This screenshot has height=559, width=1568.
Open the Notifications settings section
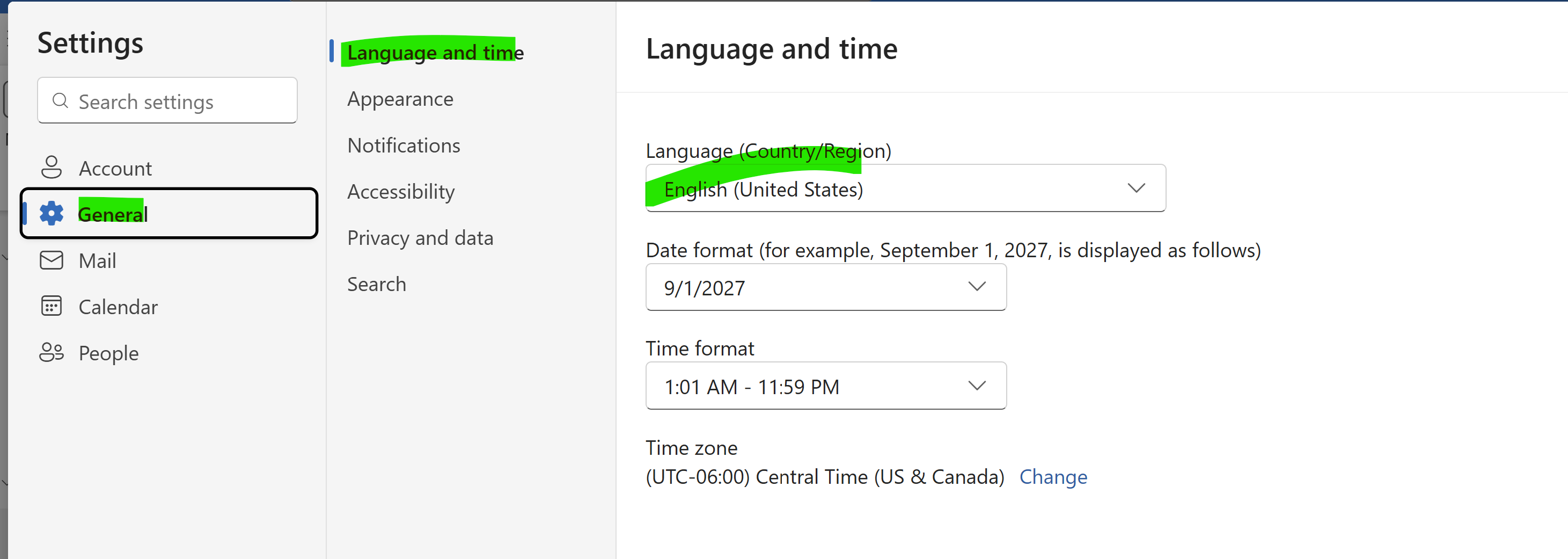tap(404, 145)
